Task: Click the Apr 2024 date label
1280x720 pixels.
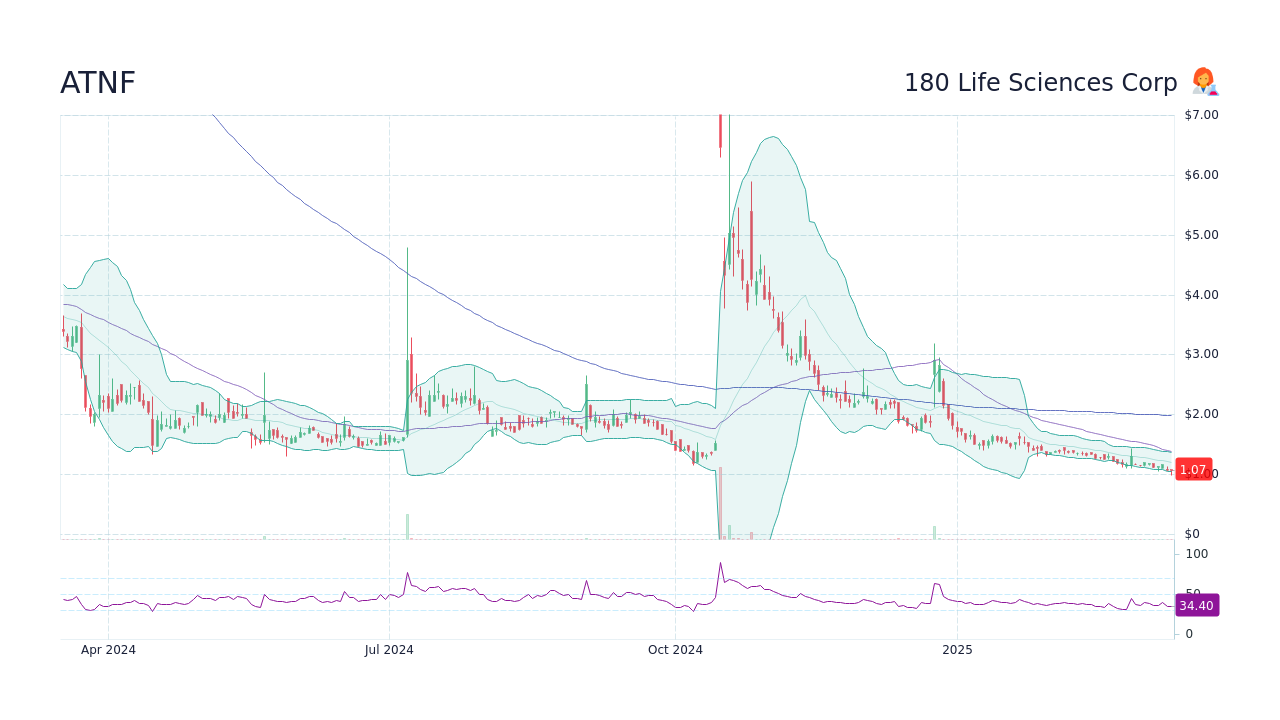Action: tap(108, 650)
